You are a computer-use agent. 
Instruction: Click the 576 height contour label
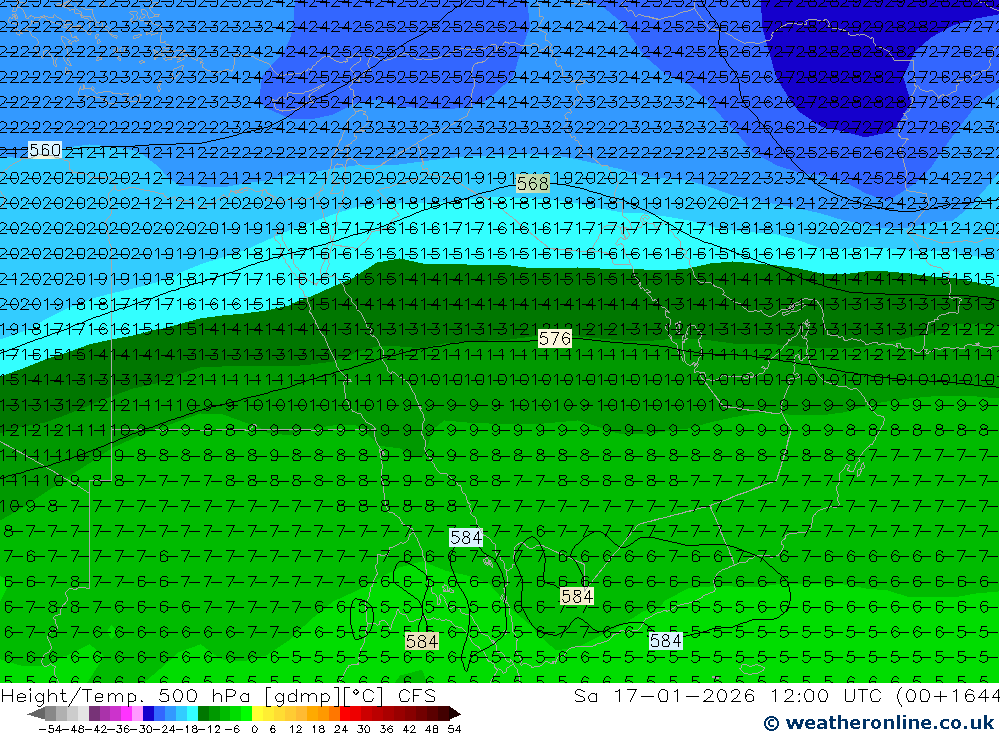point(555,338)
